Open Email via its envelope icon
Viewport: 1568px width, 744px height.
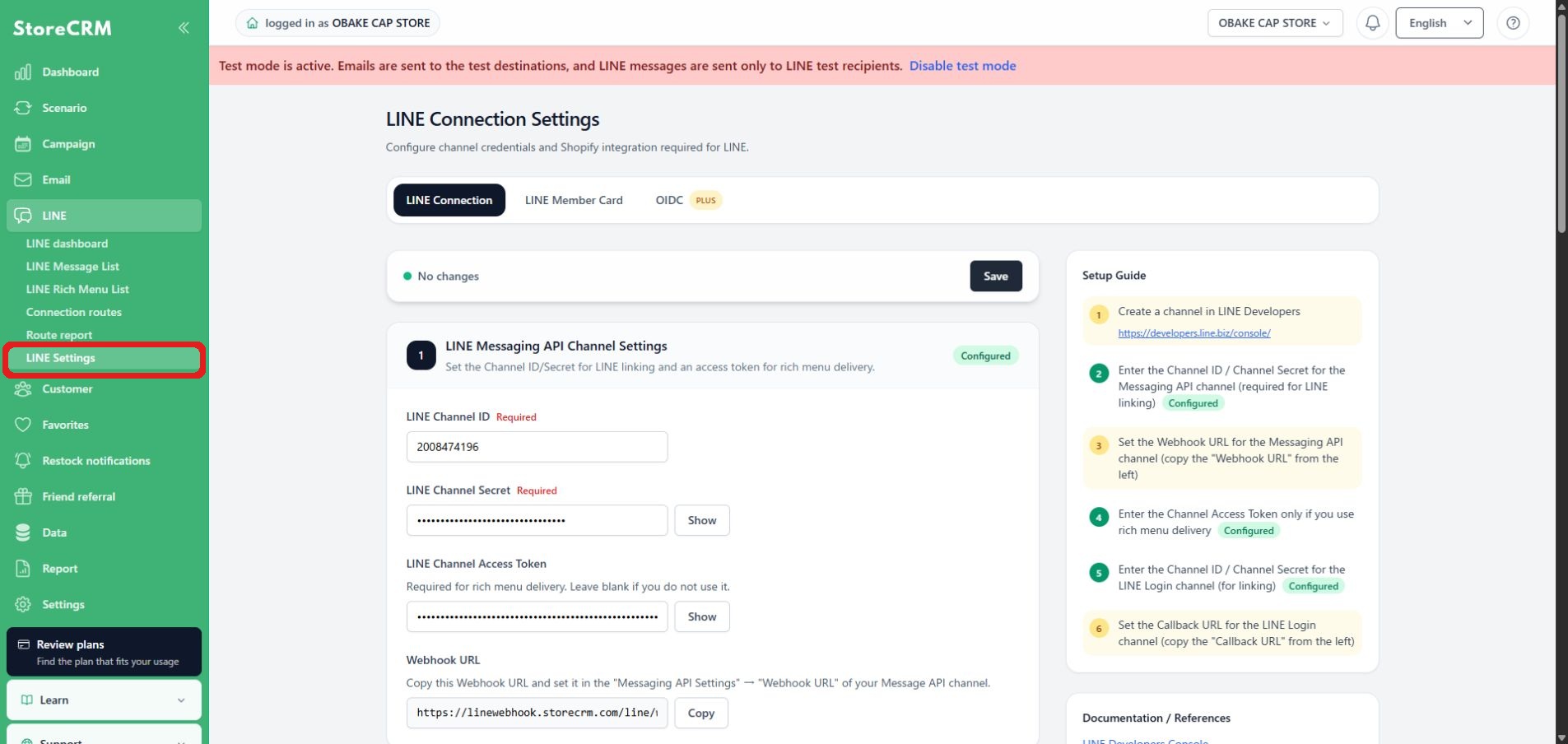(23, 179)
